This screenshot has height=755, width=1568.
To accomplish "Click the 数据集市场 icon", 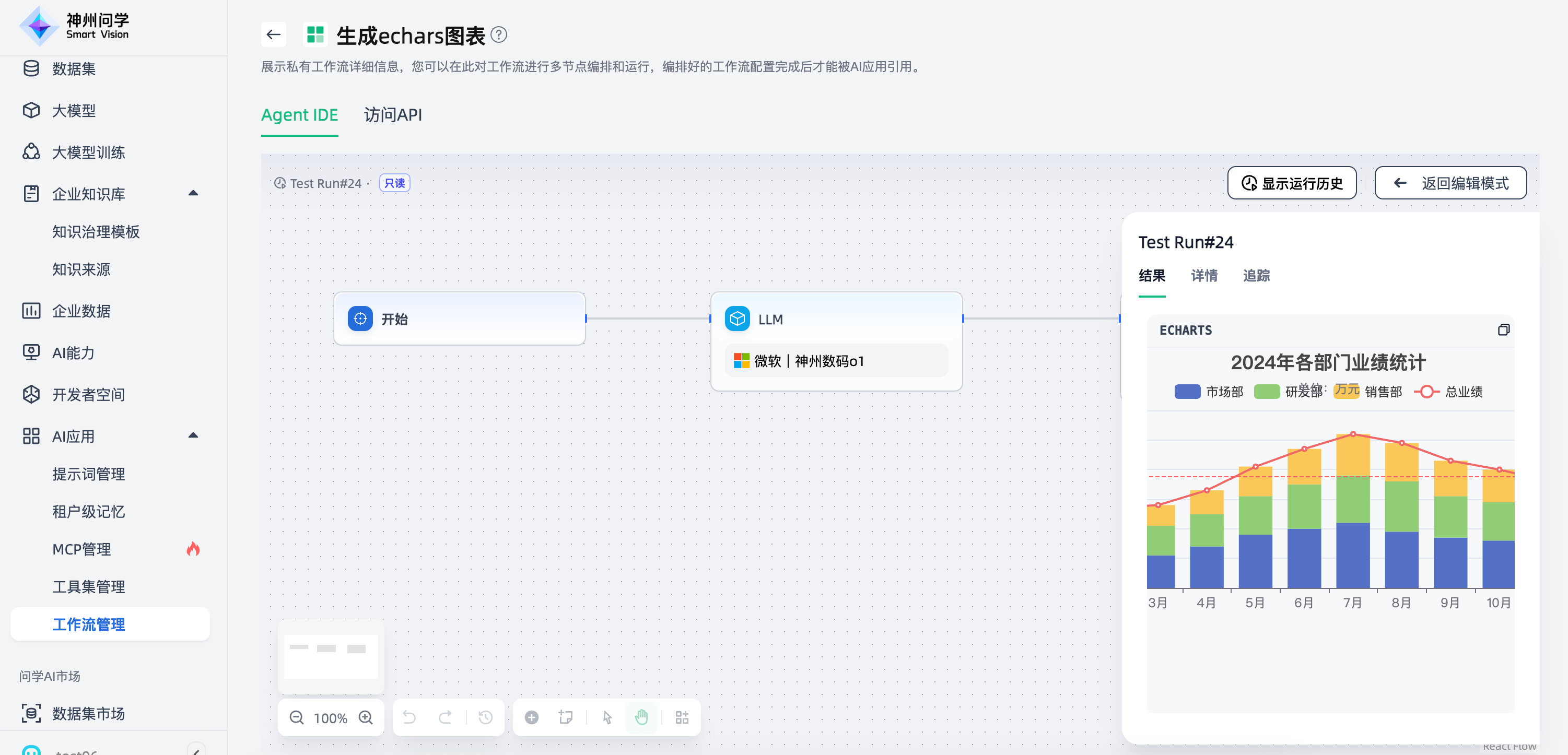I will (x=31, y=713).
